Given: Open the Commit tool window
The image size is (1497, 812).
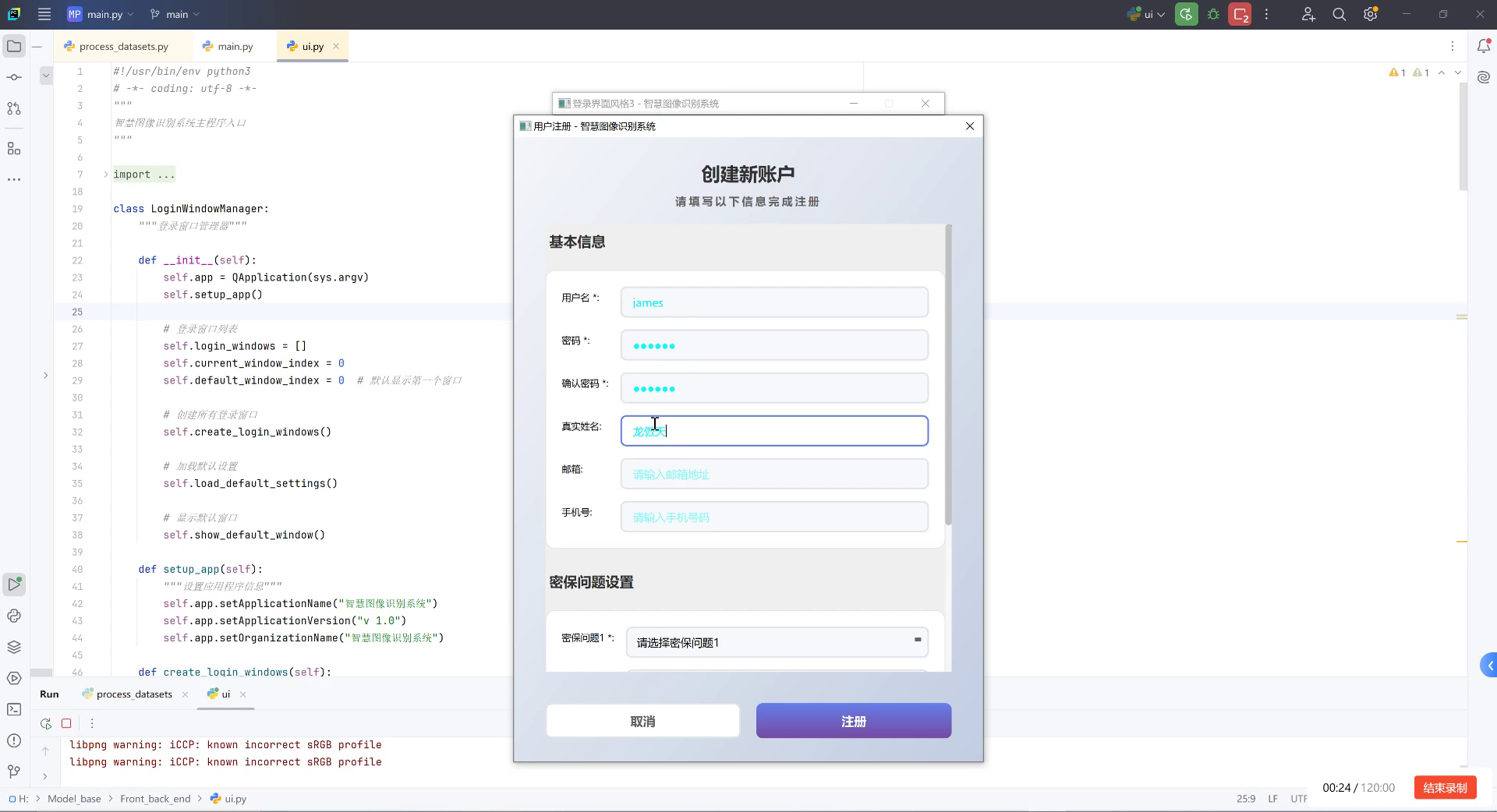Looking at the screenshot, I should tap(14, 76).
